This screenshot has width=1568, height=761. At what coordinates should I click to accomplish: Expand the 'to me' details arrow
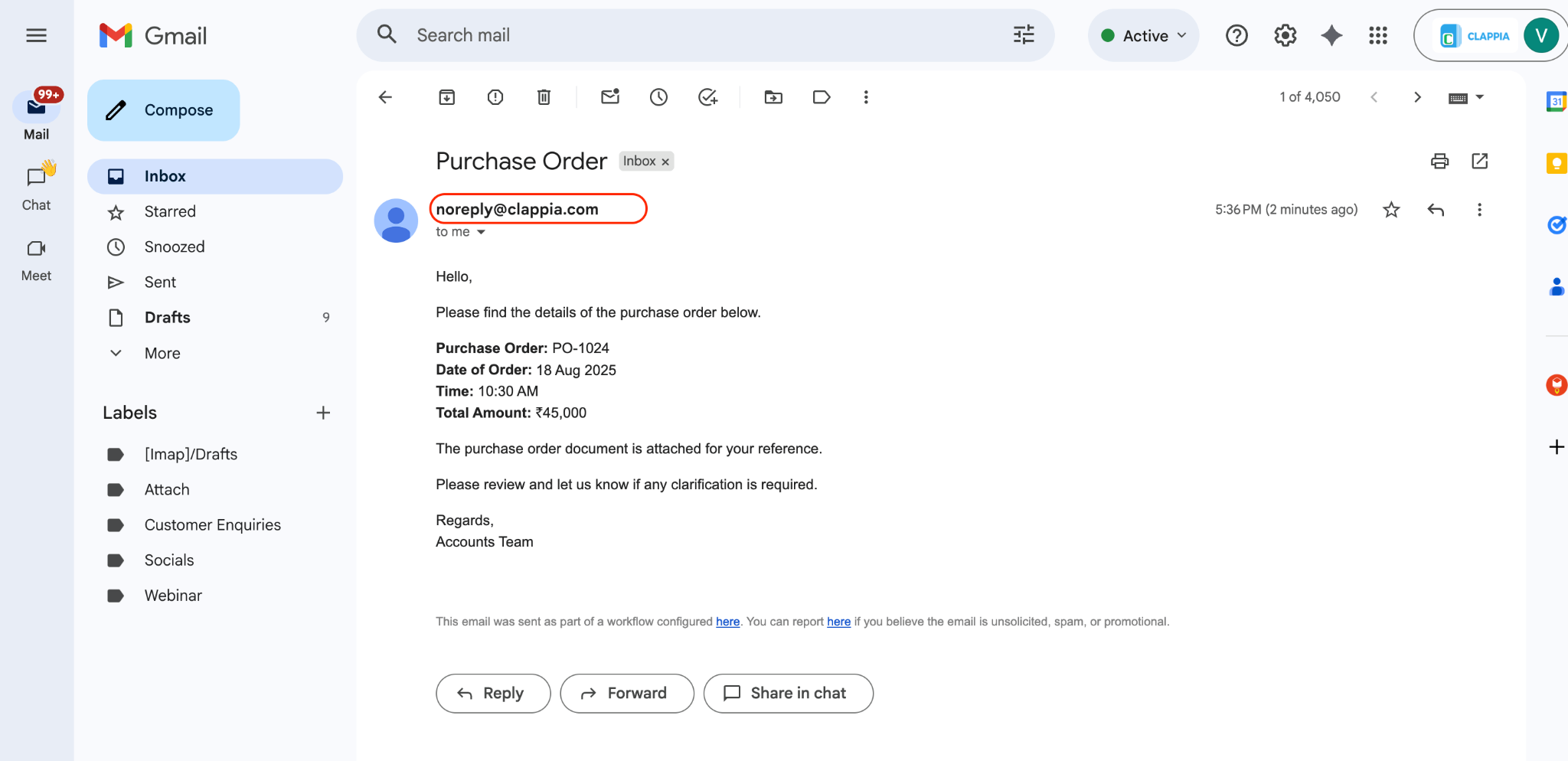pos(481,232)
